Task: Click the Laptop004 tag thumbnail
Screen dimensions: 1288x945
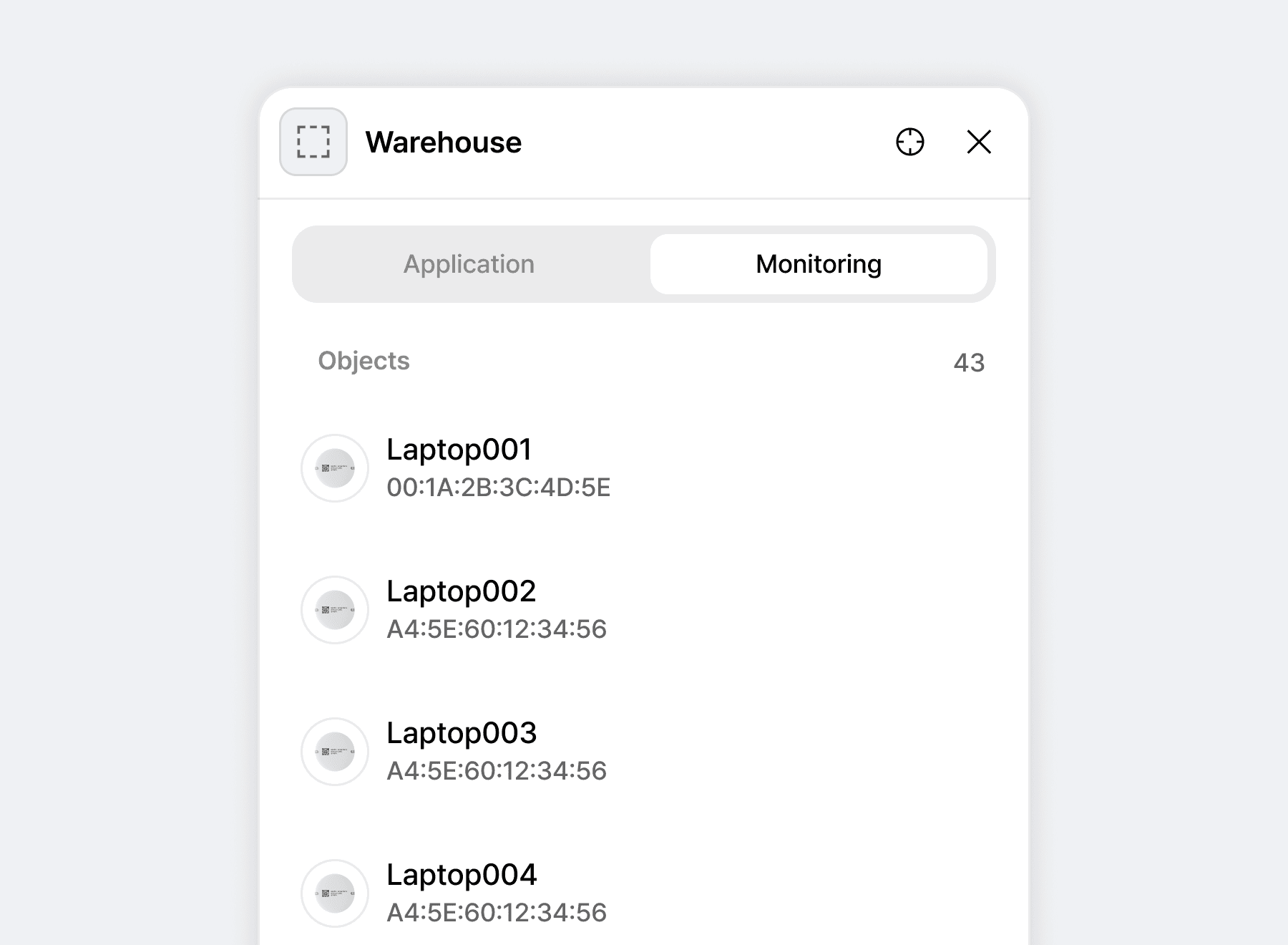Action: click(335, 893)
